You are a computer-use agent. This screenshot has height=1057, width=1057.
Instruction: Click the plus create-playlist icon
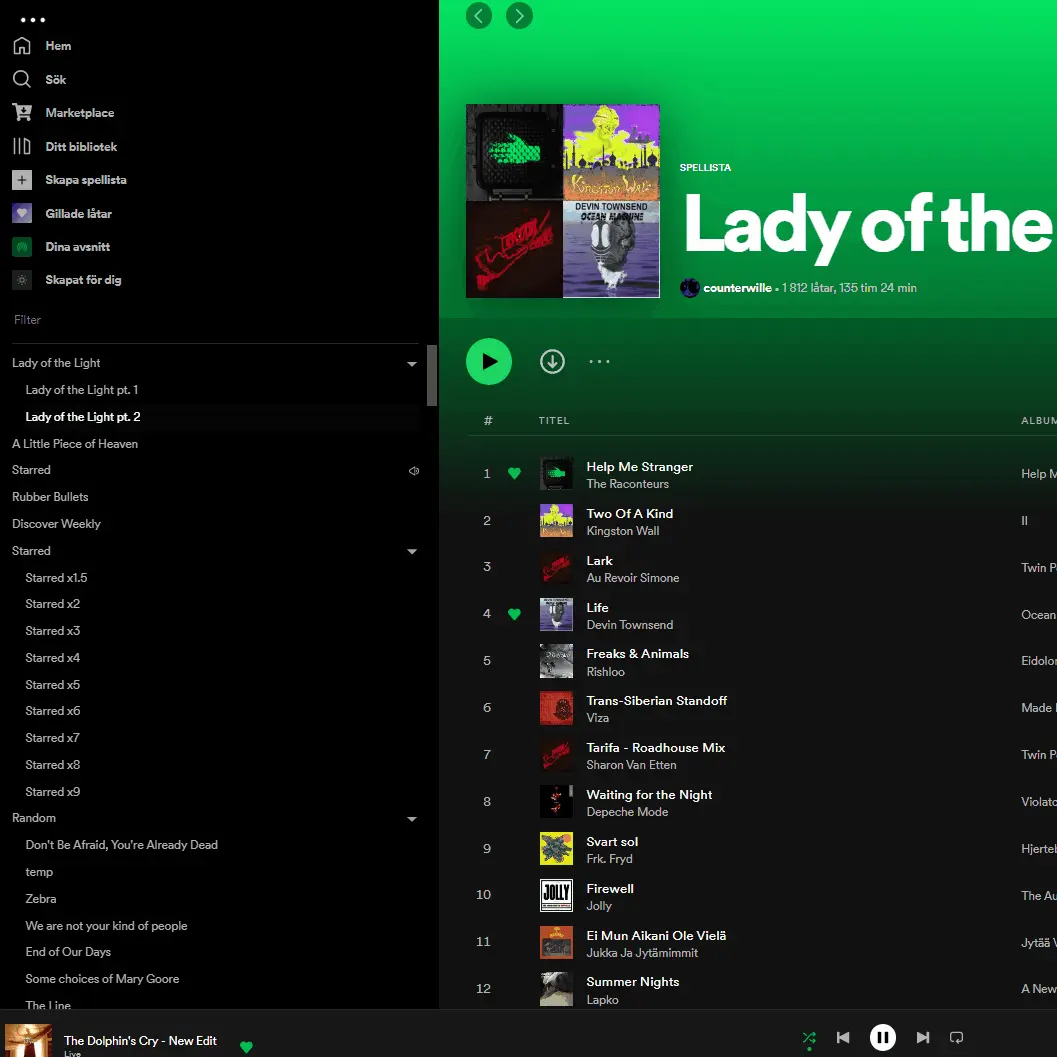point(22,180)
